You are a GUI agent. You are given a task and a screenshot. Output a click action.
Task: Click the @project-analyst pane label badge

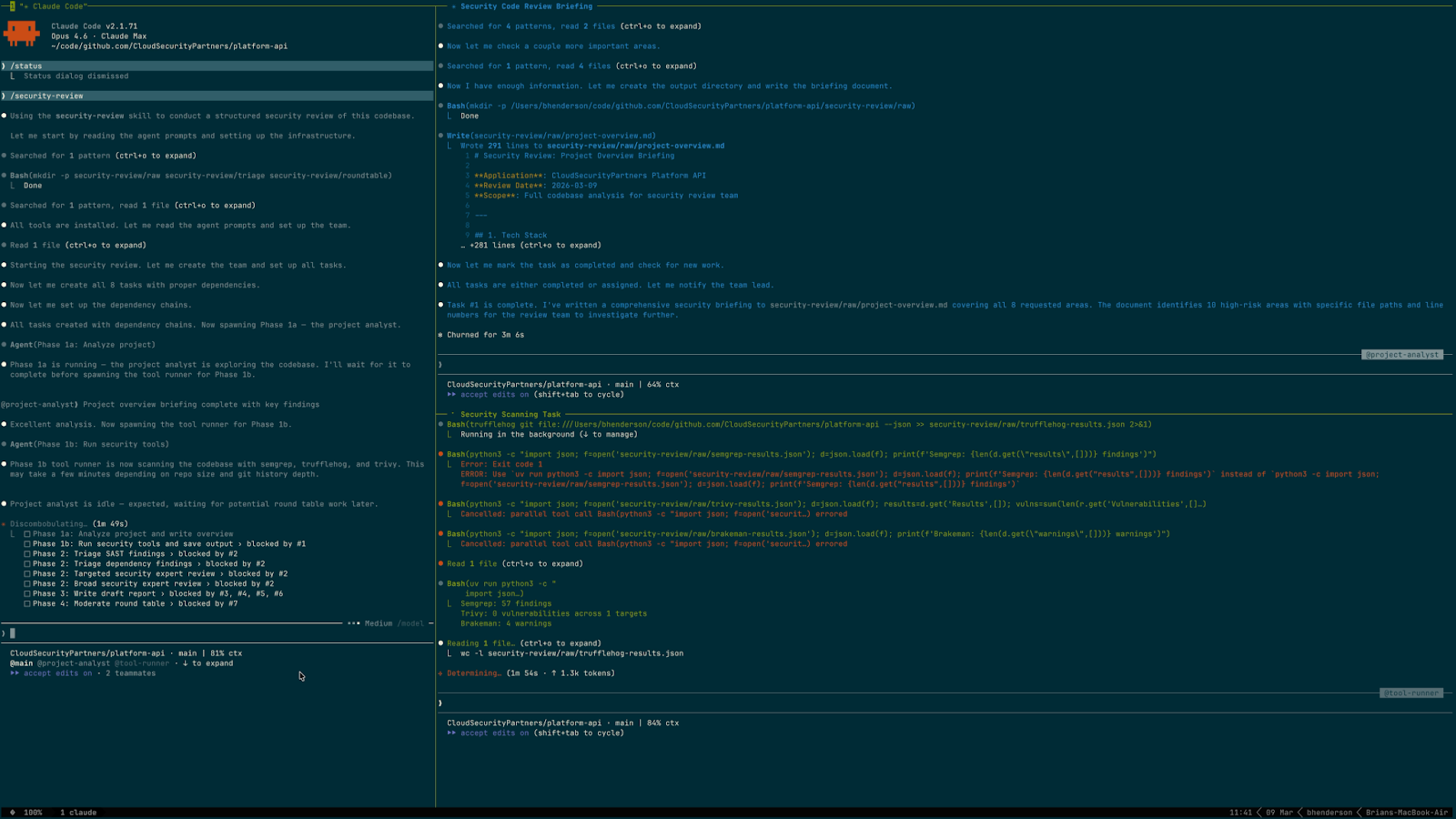tap(1402, 355)
